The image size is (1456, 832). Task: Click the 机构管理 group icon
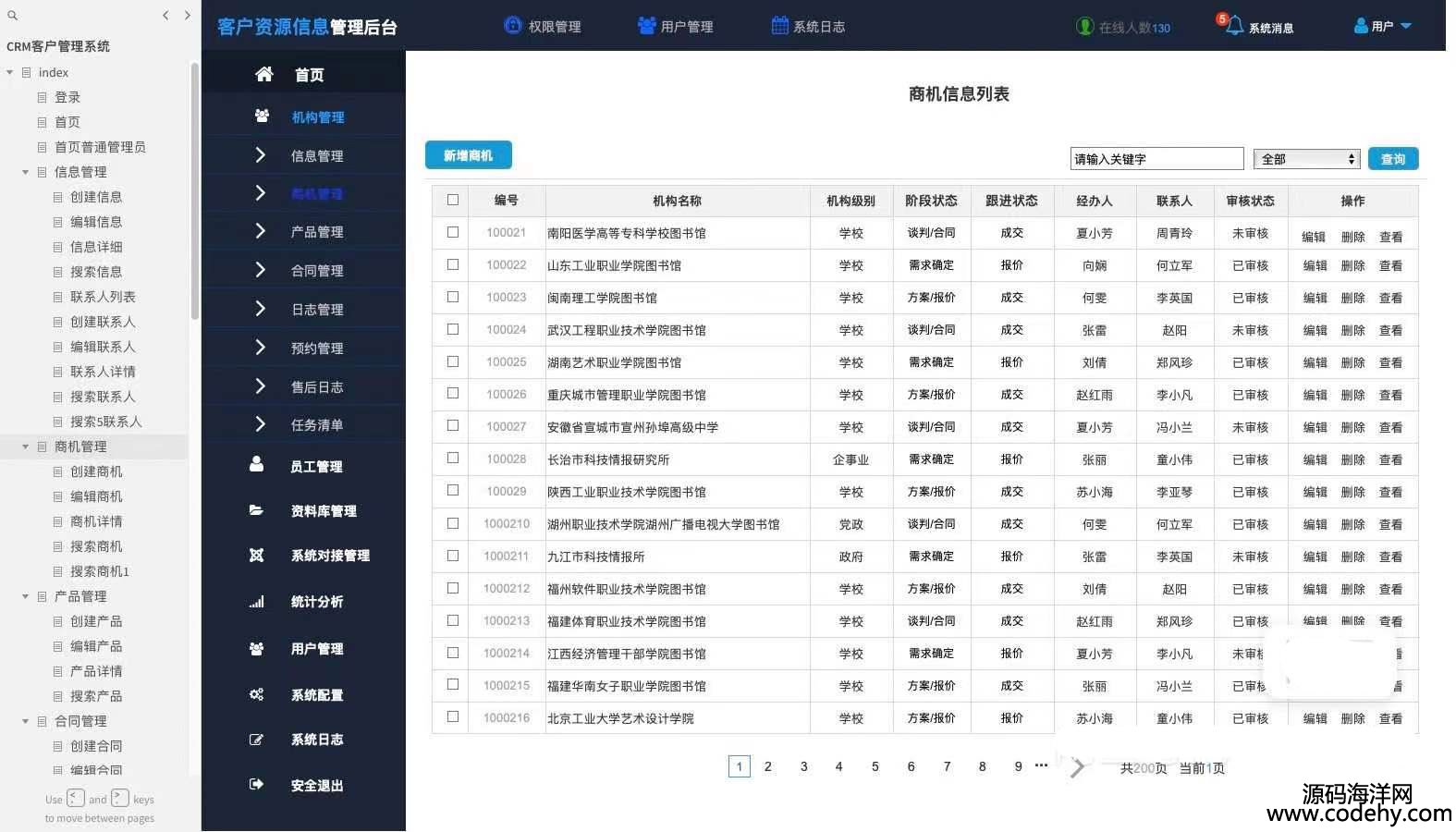pyautogui.click(x=262, y=116)
